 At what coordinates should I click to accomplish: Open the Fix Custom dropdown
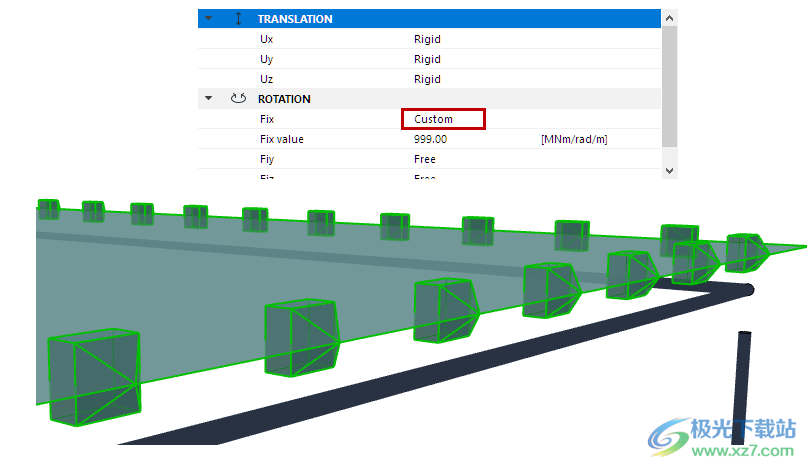coord(443,119)
